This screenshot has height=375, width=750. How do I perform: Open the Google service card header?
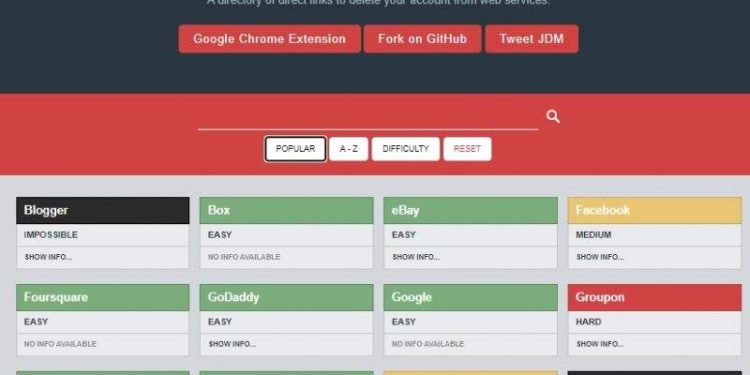pos(471,298)
